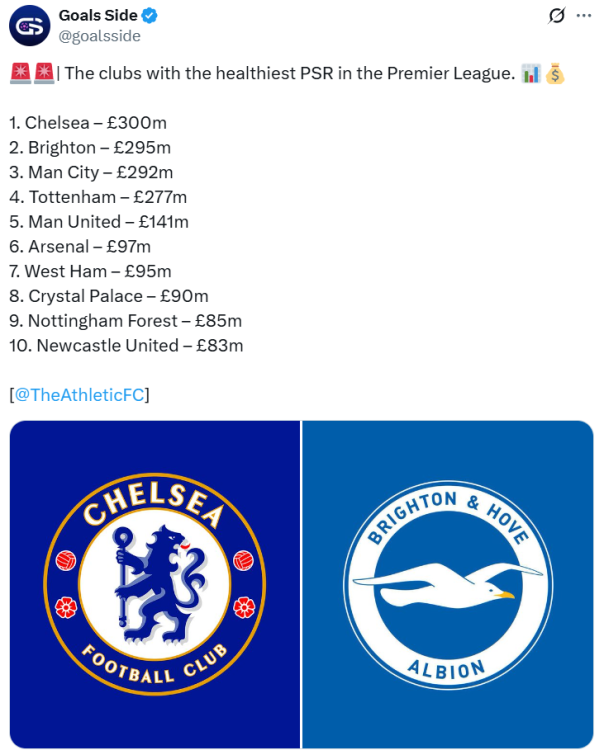Open the Brighton & Hove Albion image

click(448, 584)
